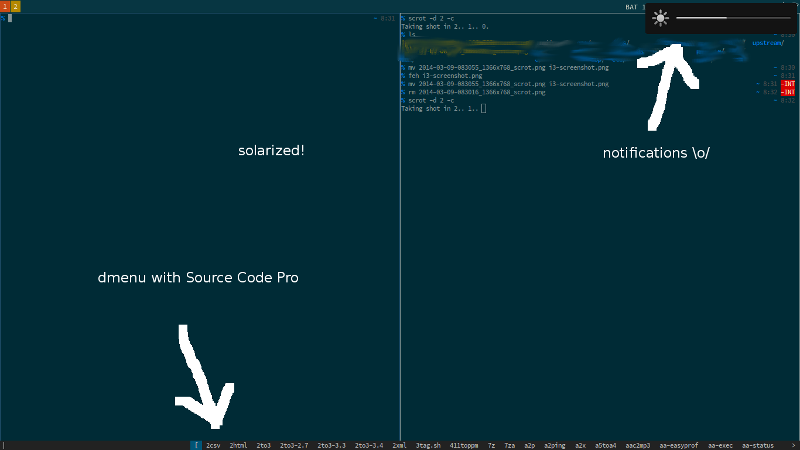This screenshot has height=450, width=800.
Task: Select 3tag.sh in dmenu
Action: pos(428,446)
